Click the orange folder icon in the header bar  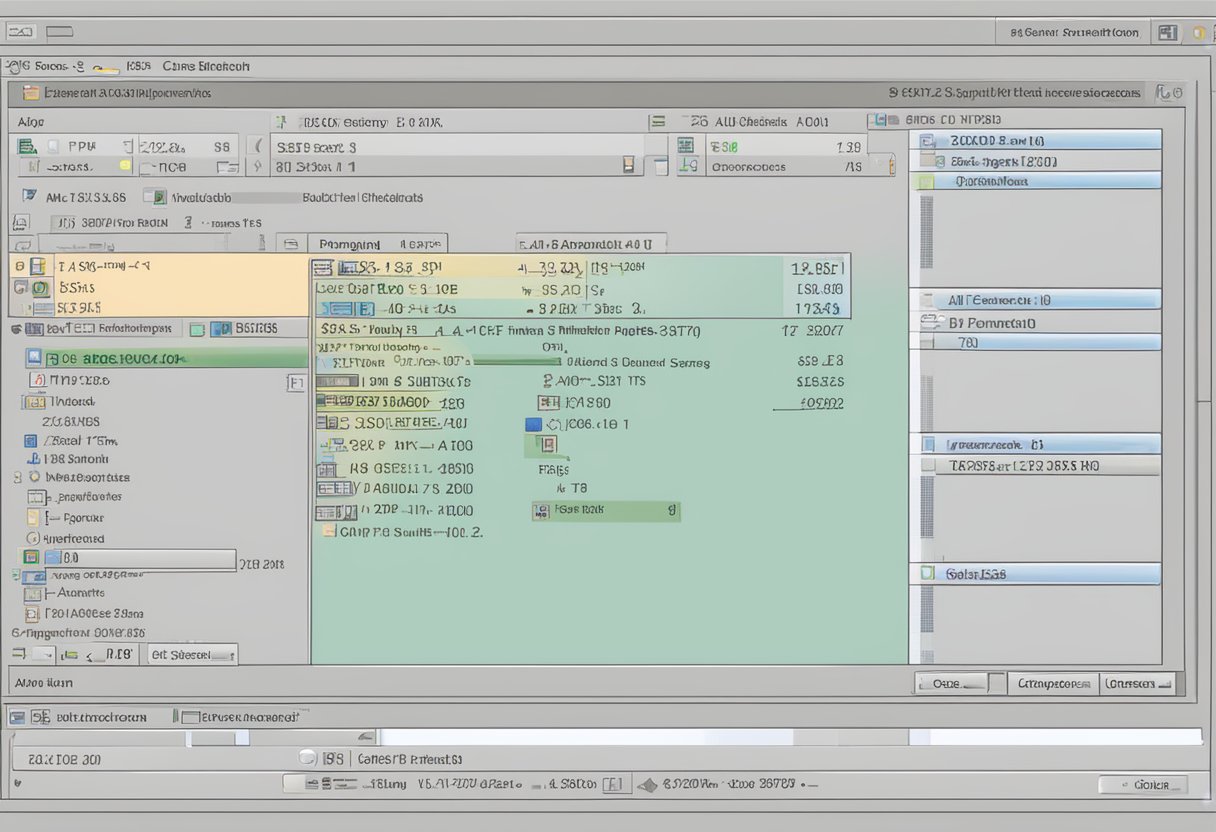point(31,93)
